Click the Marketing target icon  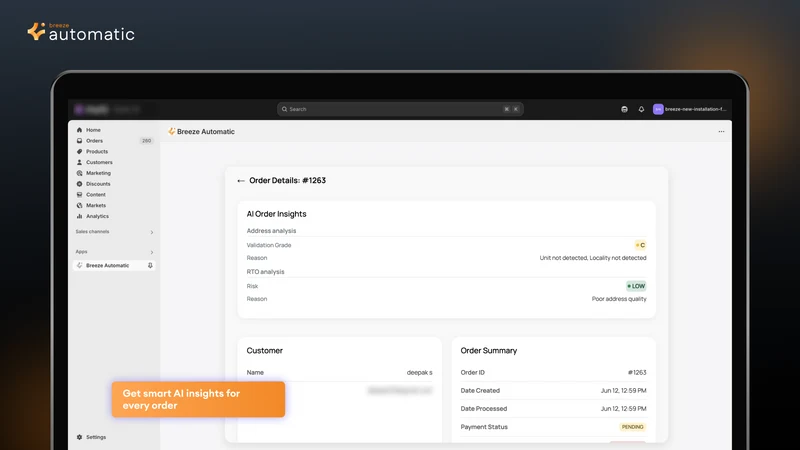pos(80,173)
